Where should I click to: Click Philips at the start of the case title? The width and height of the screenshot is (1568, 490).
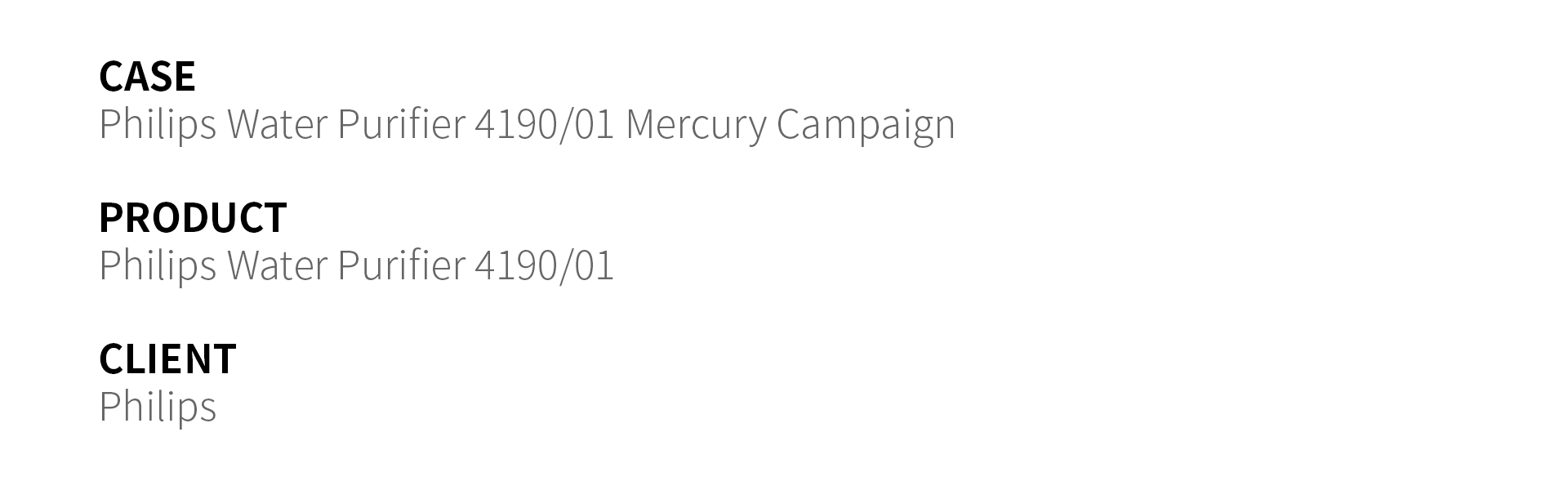click(158, 125)
